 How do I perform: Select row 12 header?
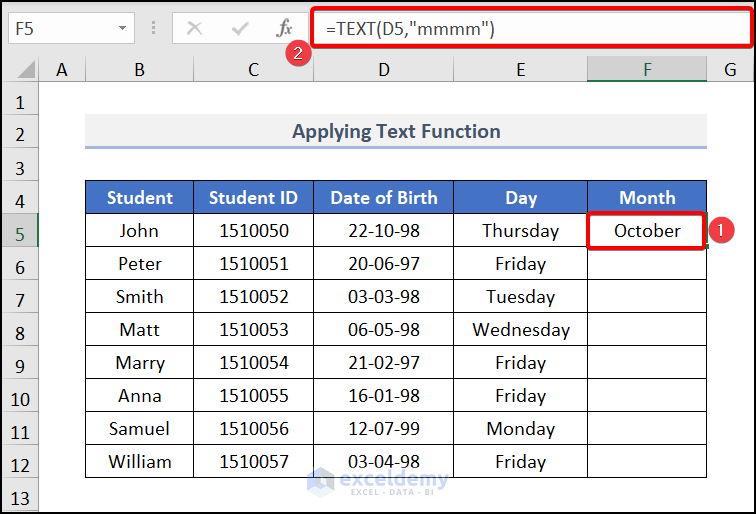point(19,462)
